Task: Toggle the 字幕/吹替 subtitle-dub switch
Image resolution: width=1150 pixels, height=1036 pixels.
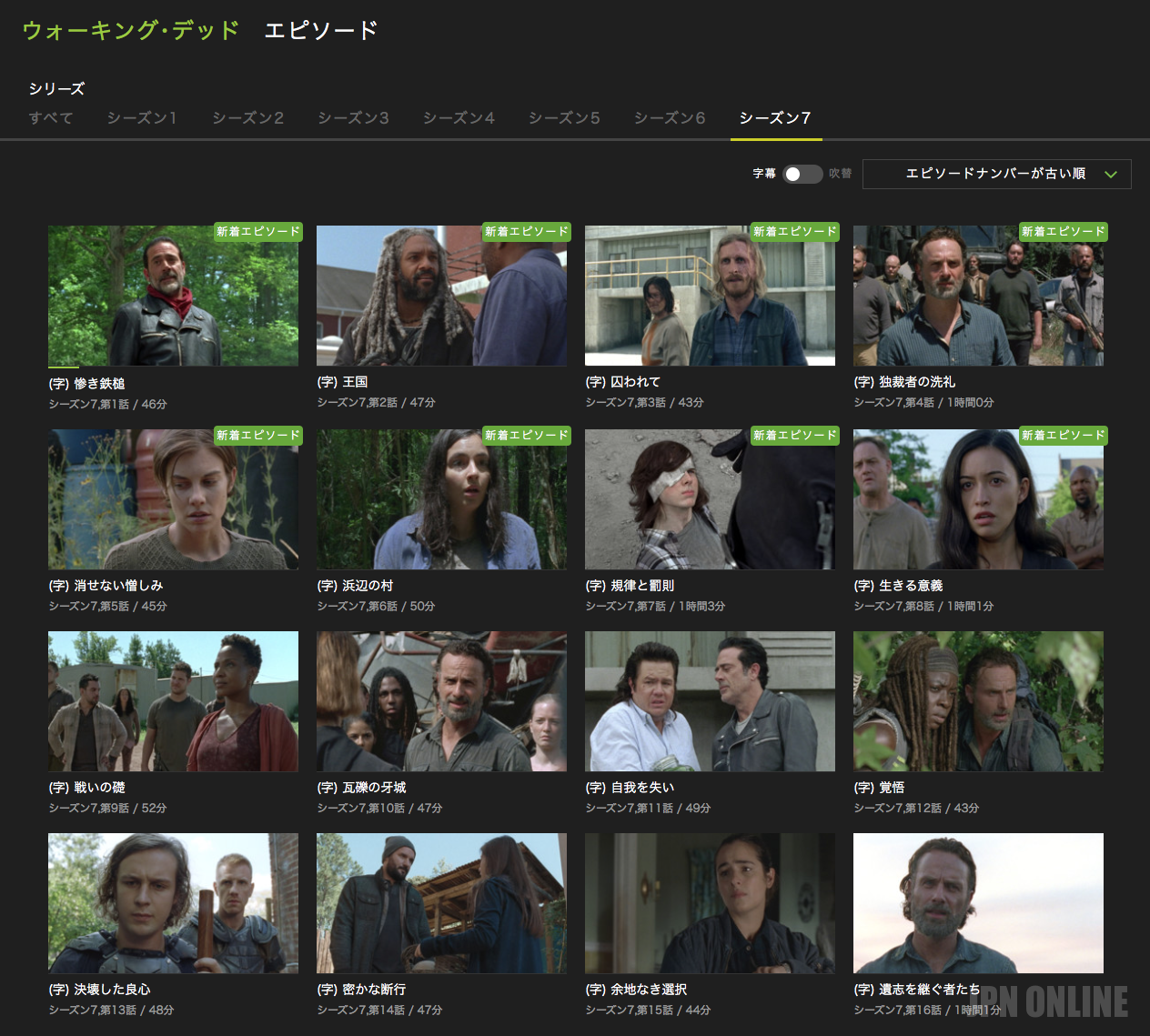Action: click(x=802, y=174)
